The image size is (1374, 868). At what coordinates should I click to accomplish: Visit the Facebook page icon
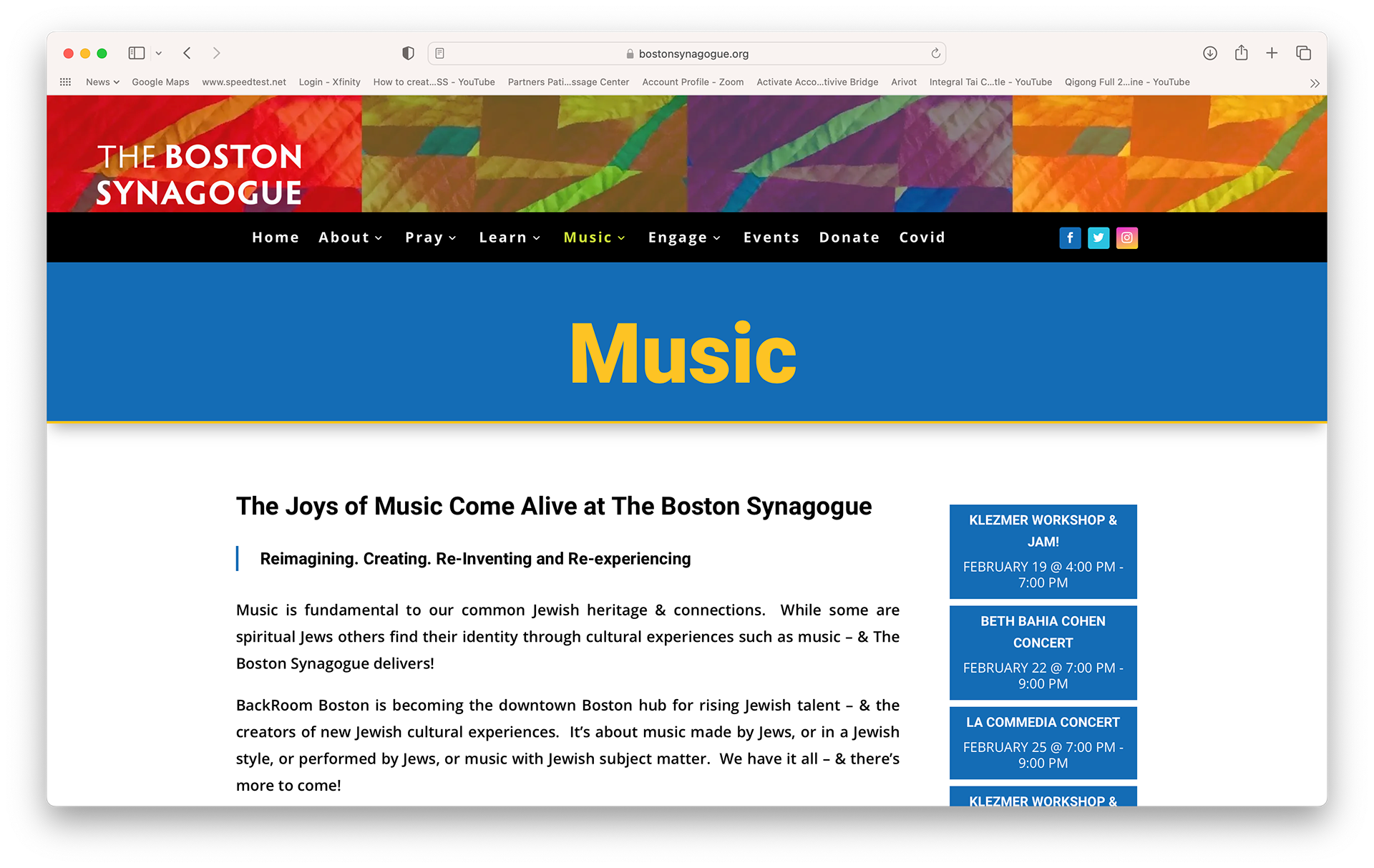click(1070, 238)
